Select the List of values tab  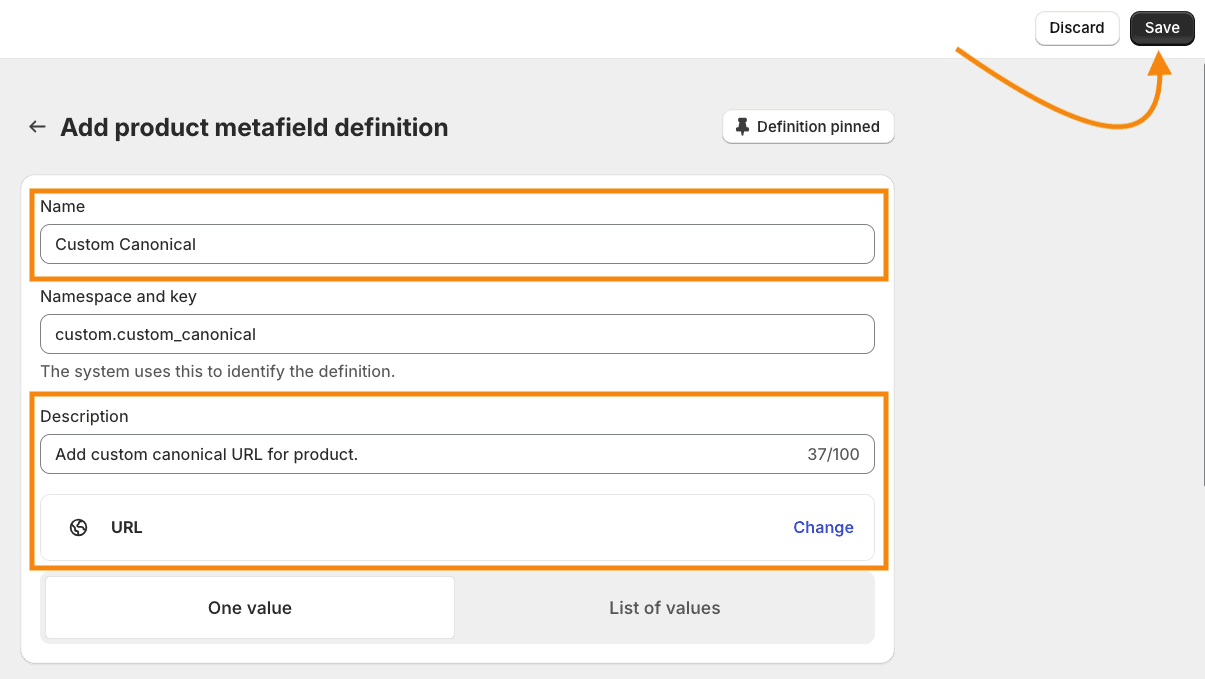pyautogui.click(x=664, y=607)
